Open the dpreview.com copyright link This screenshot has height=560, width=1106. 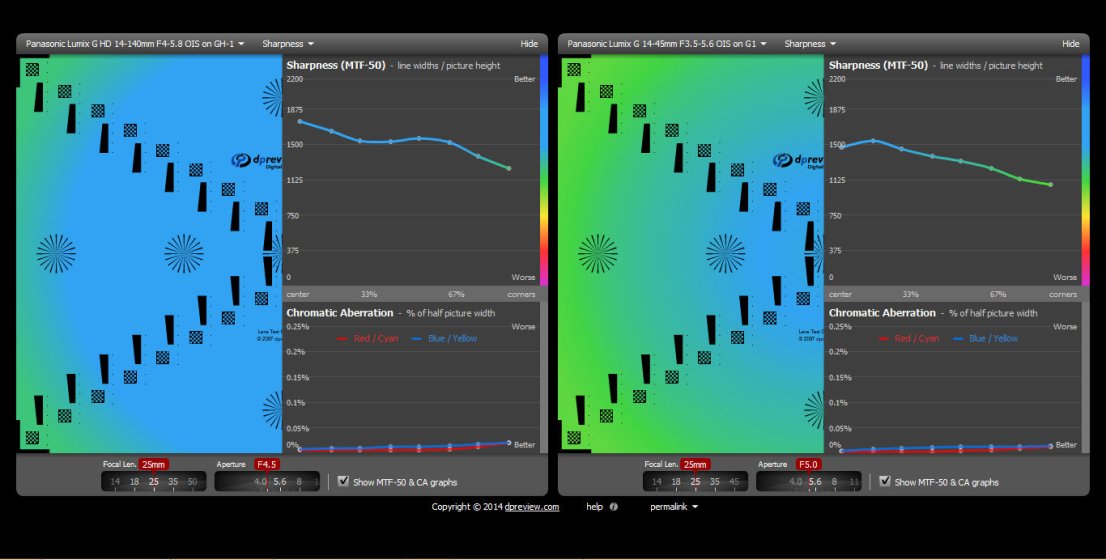(532, 506)
